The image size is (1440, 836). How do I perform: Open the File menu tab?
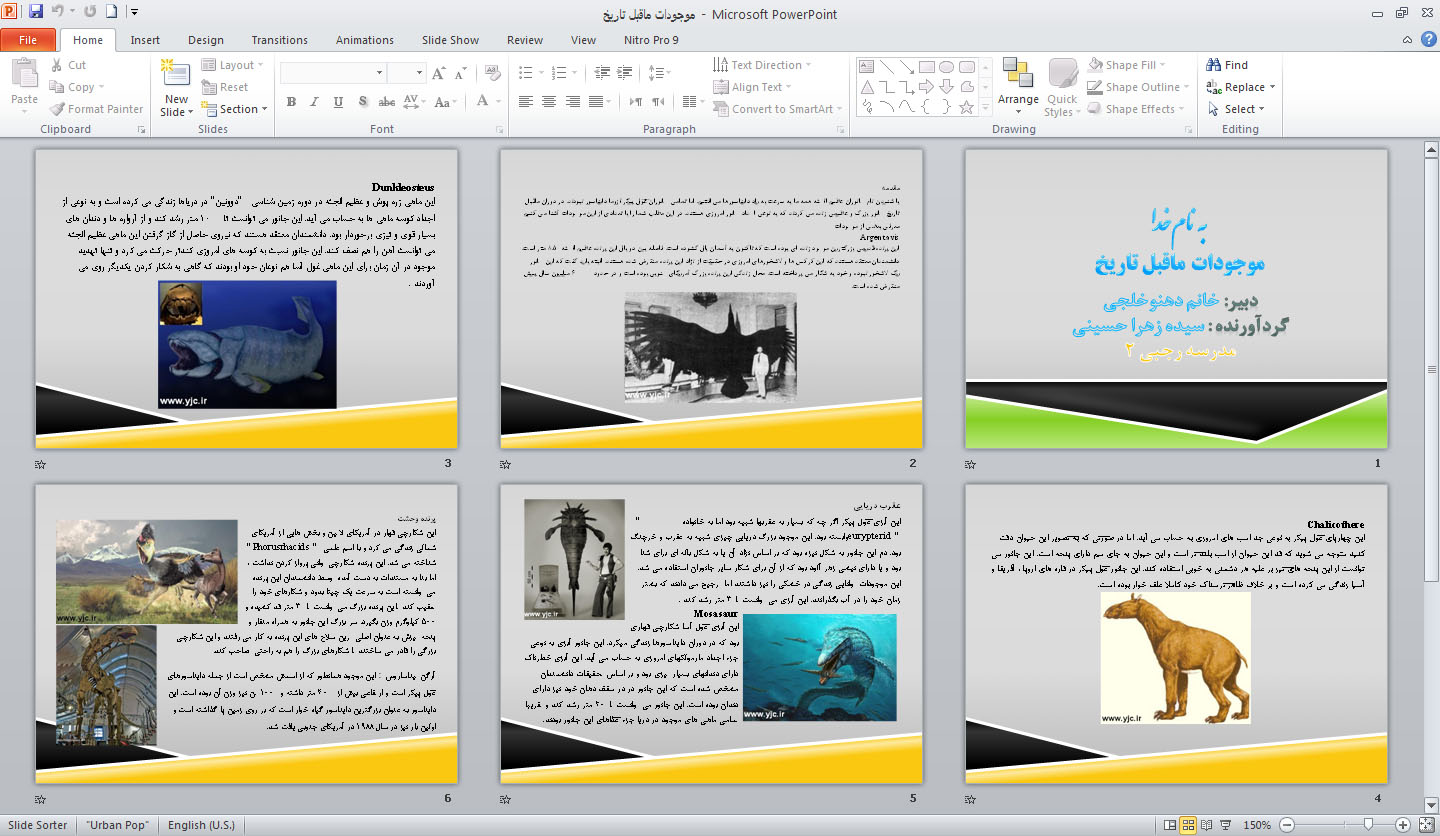click(x=28, y=40)
